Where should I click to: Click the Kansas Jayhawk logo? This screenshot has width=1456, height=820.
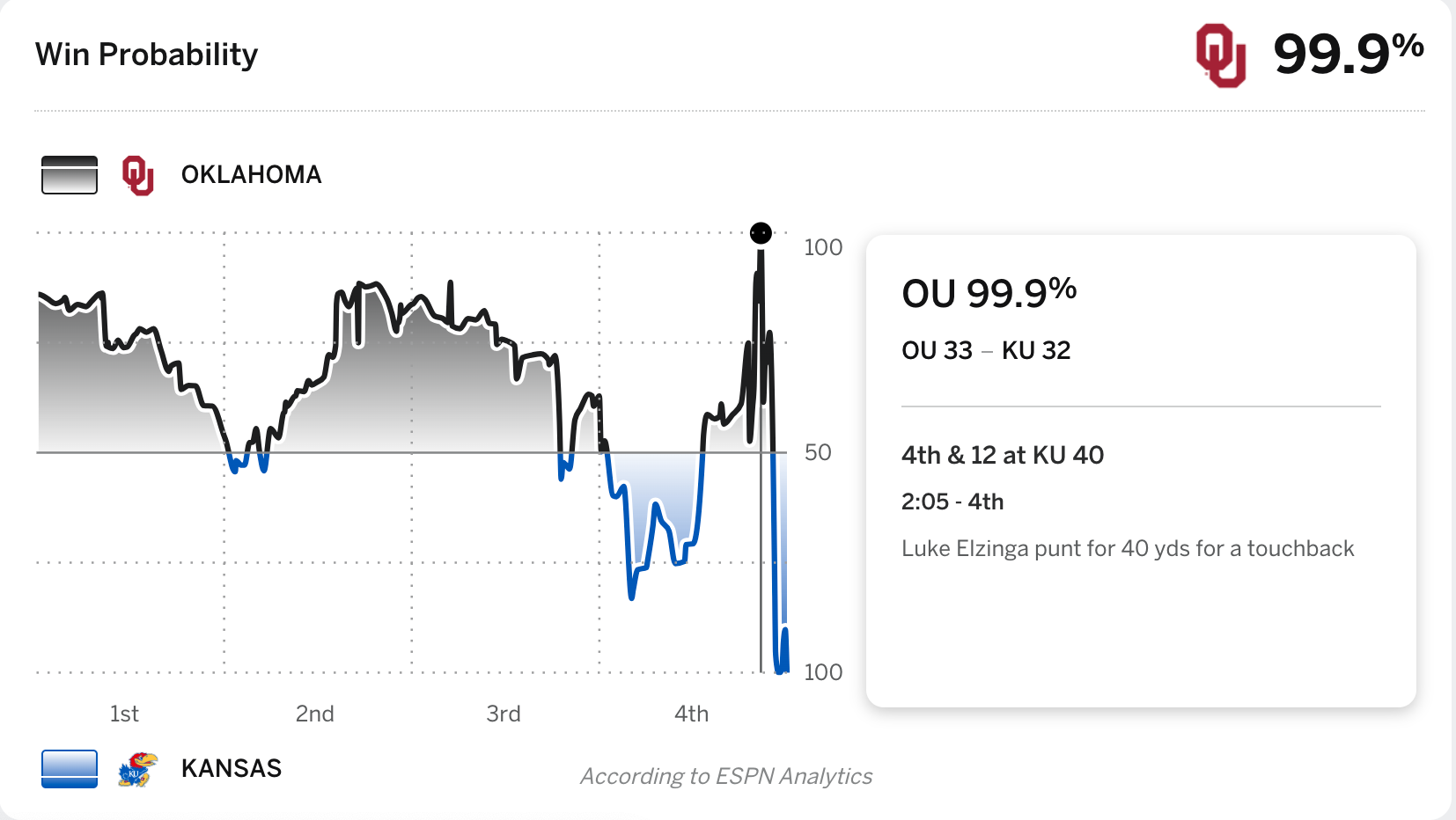click(x=137, y=769)
